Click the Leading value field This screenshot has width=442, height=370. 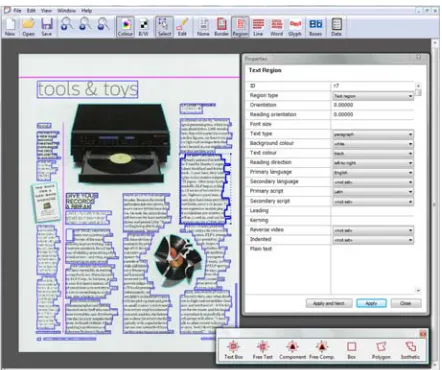[373, 211]
